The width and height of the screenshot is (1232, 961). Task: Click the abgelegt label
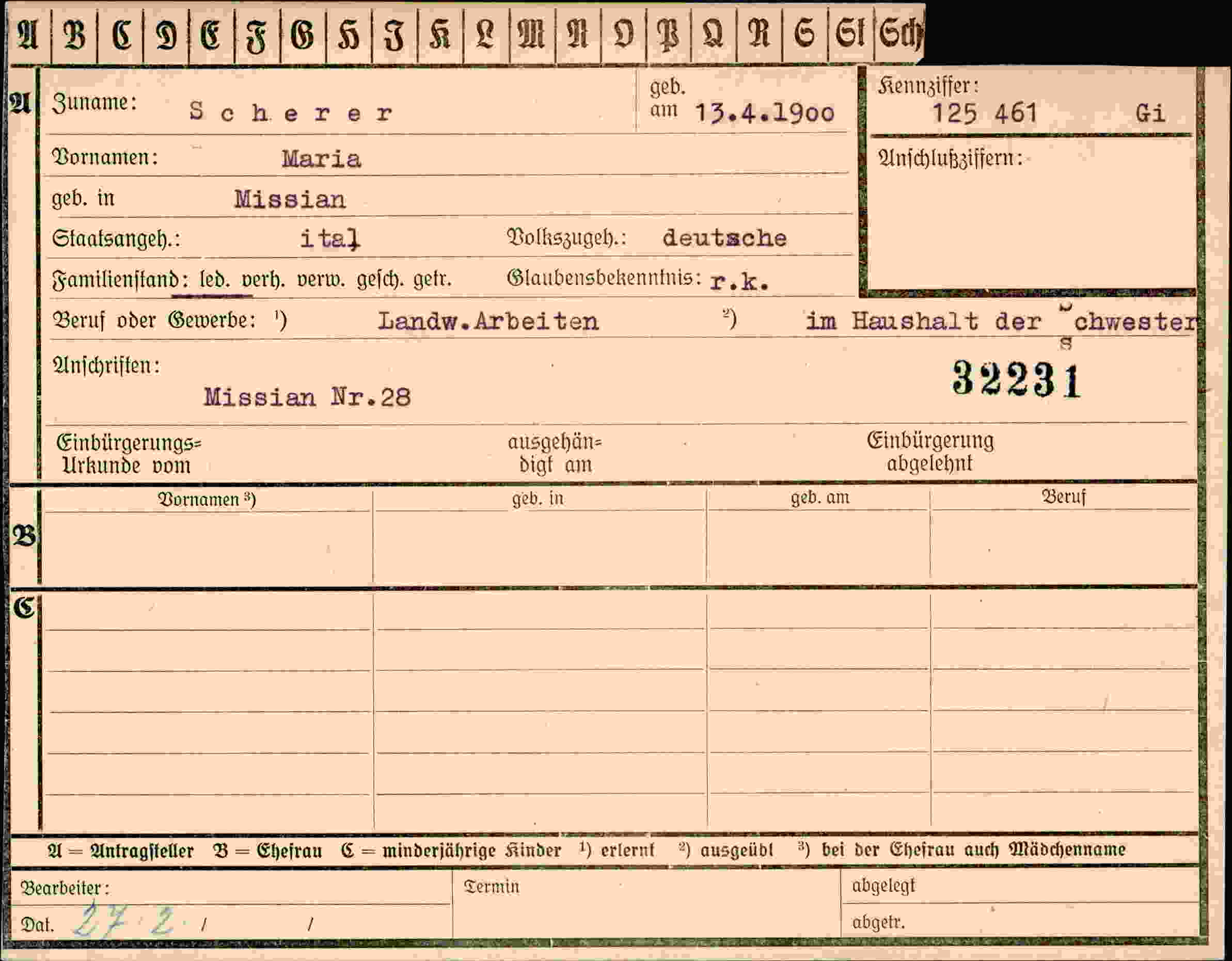tap(883, 886)
